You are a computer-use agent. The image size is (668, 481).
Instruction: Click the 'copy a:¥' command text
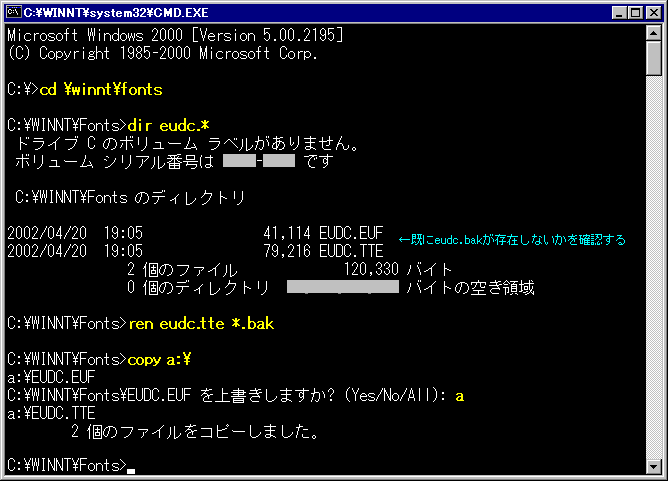tap(159, 360)
